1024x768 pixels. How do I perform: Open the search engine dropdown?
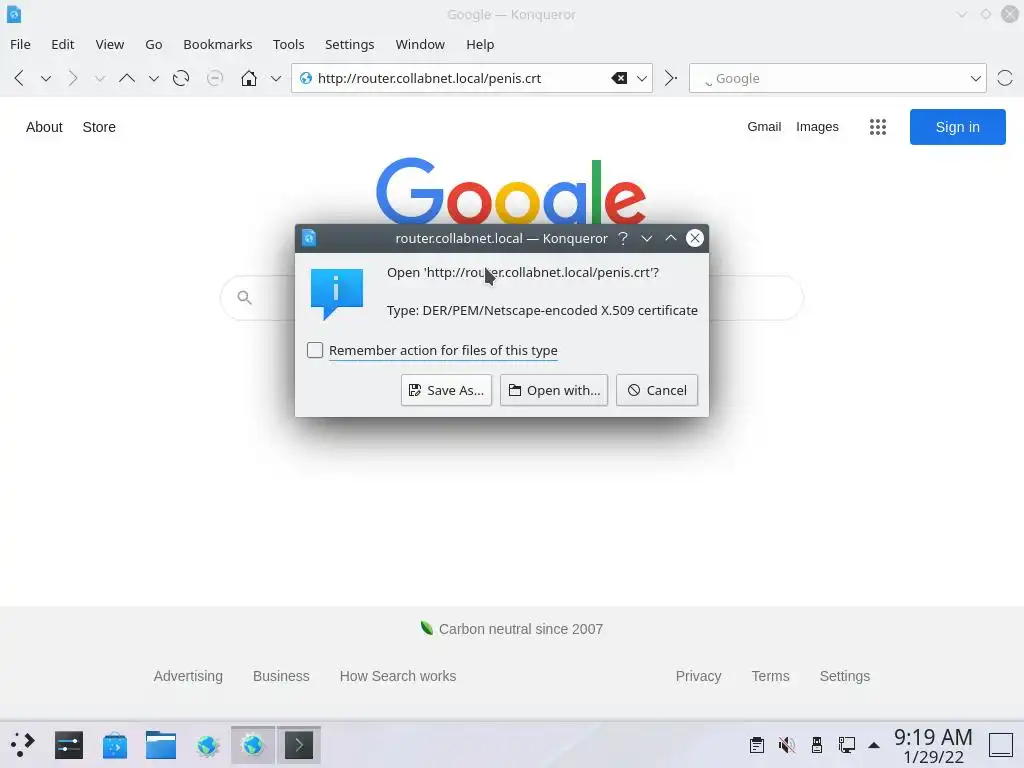pos(975,78)
